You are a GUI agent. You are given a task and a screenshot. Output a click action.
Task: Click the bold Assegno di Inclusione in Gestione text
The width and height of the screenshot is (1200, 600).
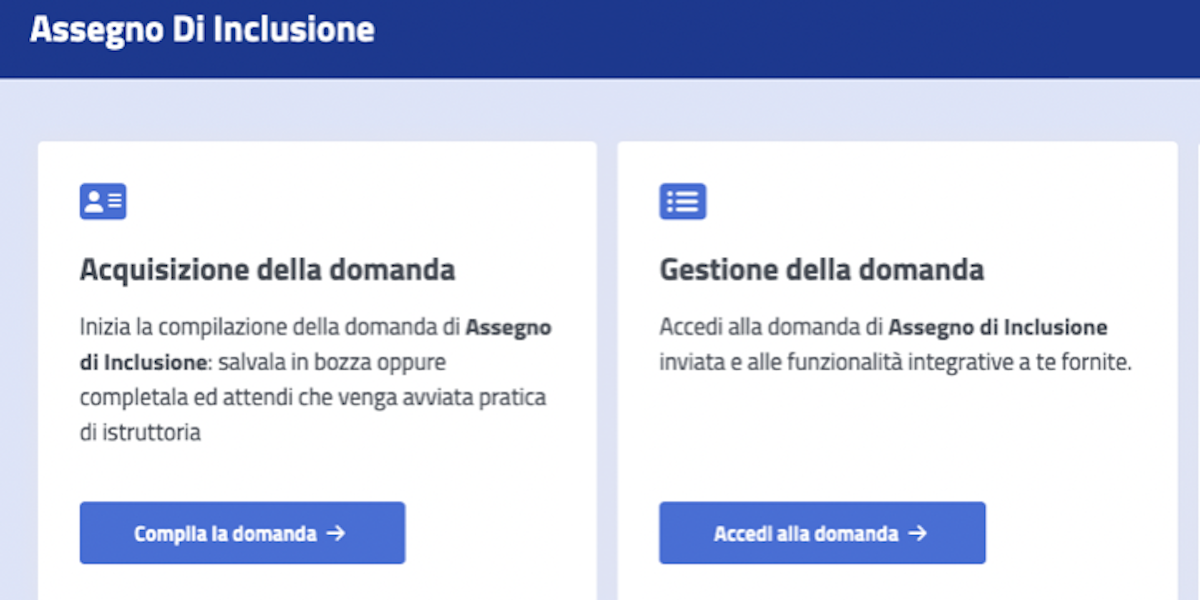point(998,327)
